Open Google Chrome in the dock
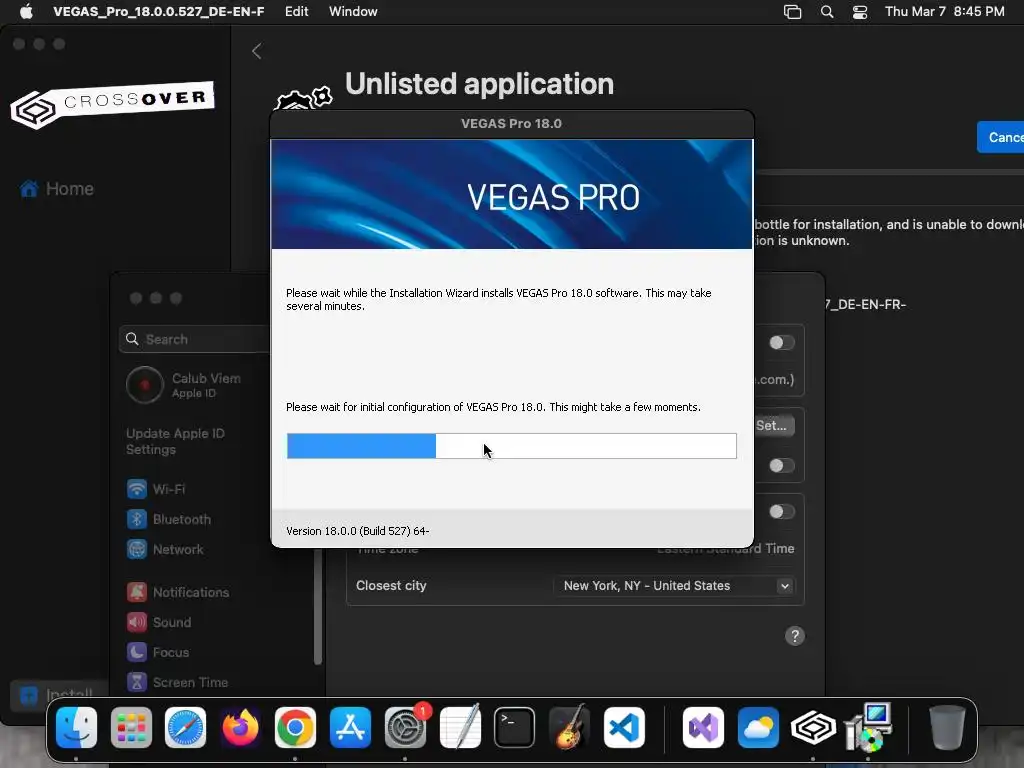1024x768 pixels. [295, 727]
